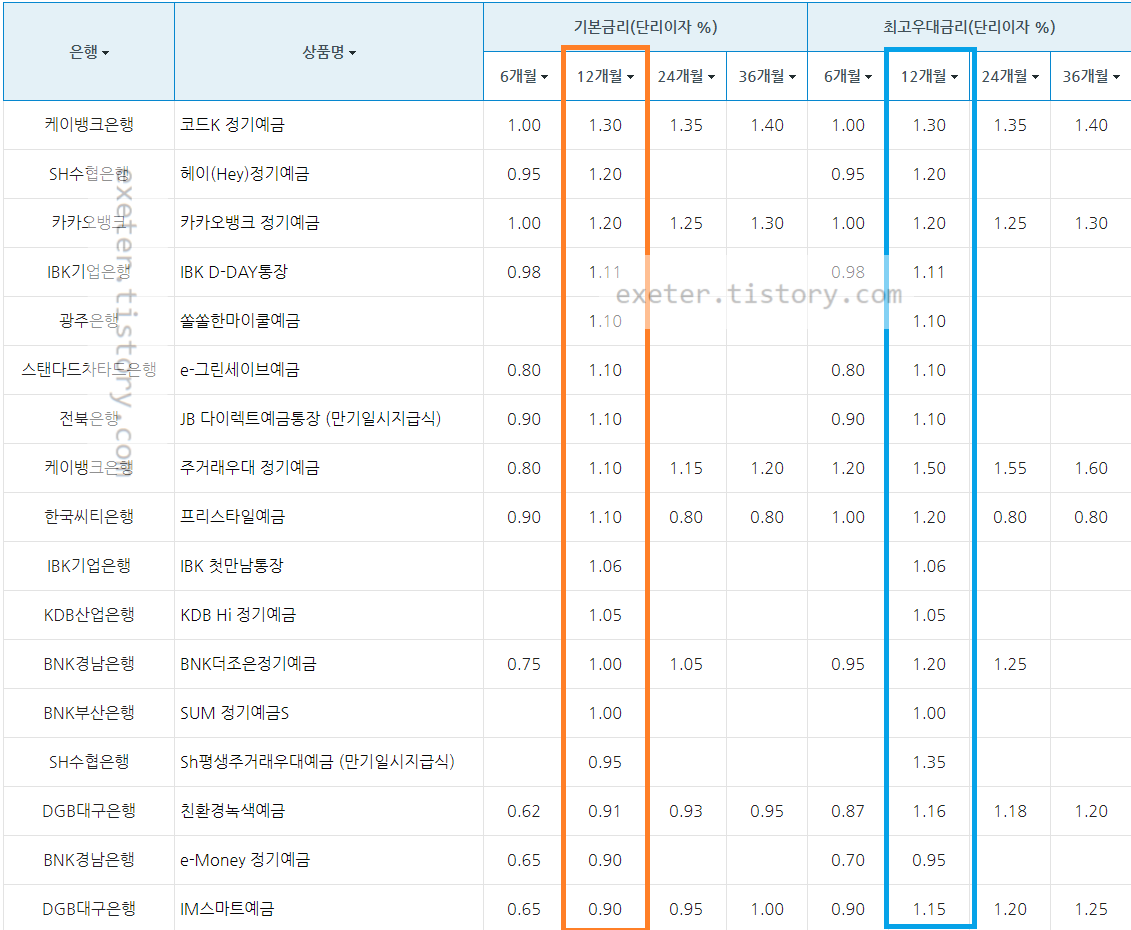Click product 헤이(Hey)정기예금

click(x=244, y=173)
